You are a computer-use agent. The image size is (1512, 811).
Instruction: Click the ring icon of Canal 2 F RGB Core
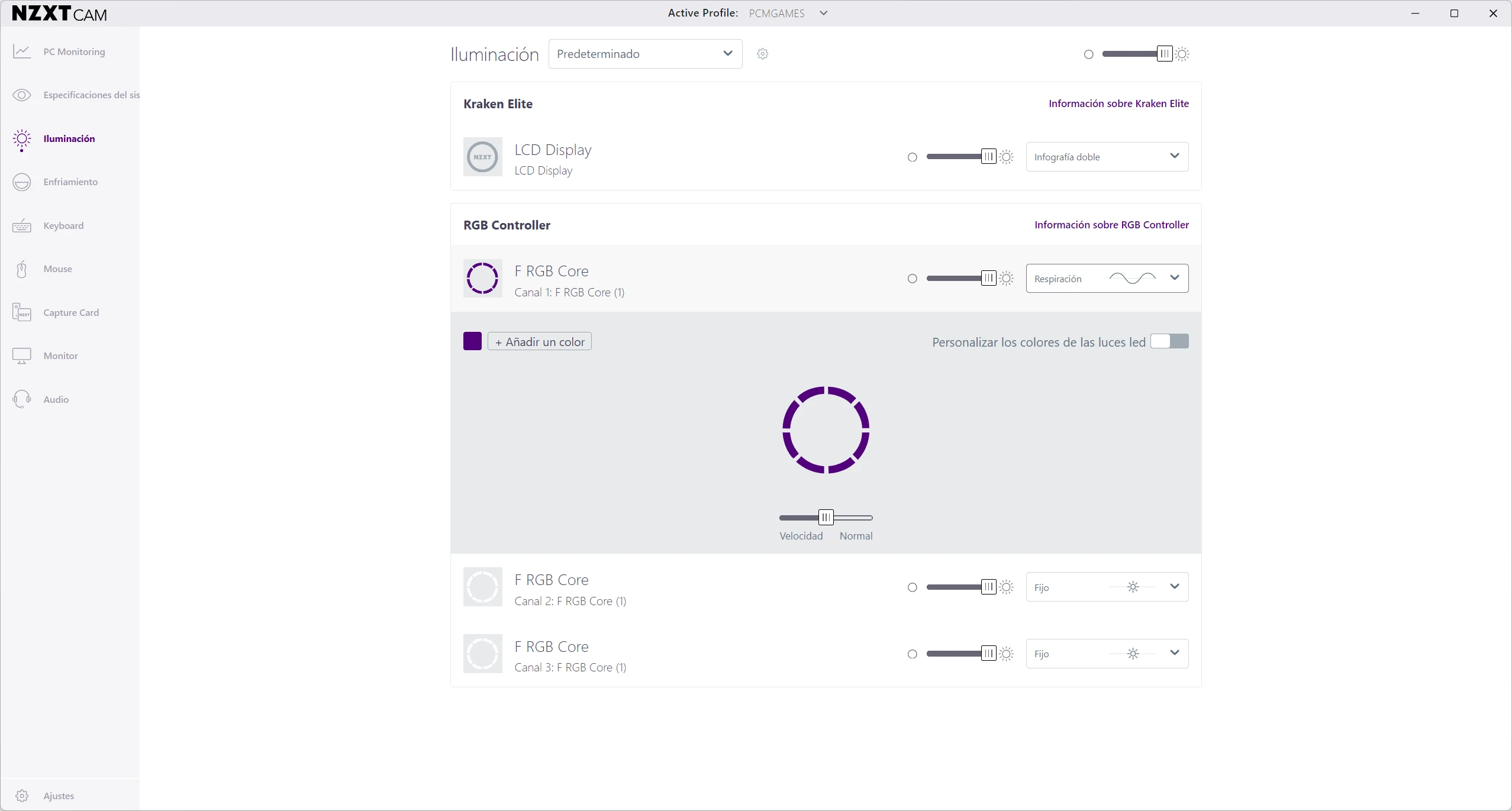click(482, 587)
